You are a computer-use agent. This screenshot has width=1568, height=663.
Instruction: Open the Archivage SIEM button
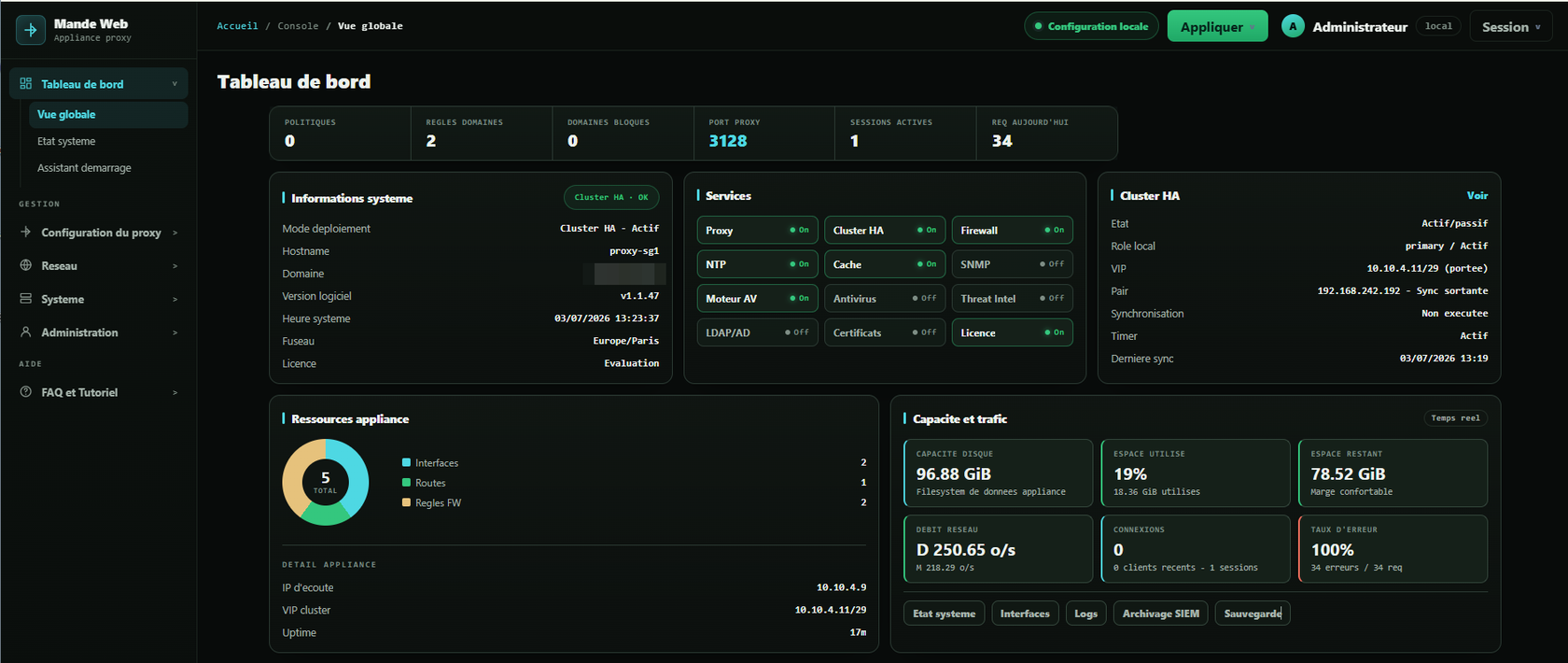(x=1160, y=614)
